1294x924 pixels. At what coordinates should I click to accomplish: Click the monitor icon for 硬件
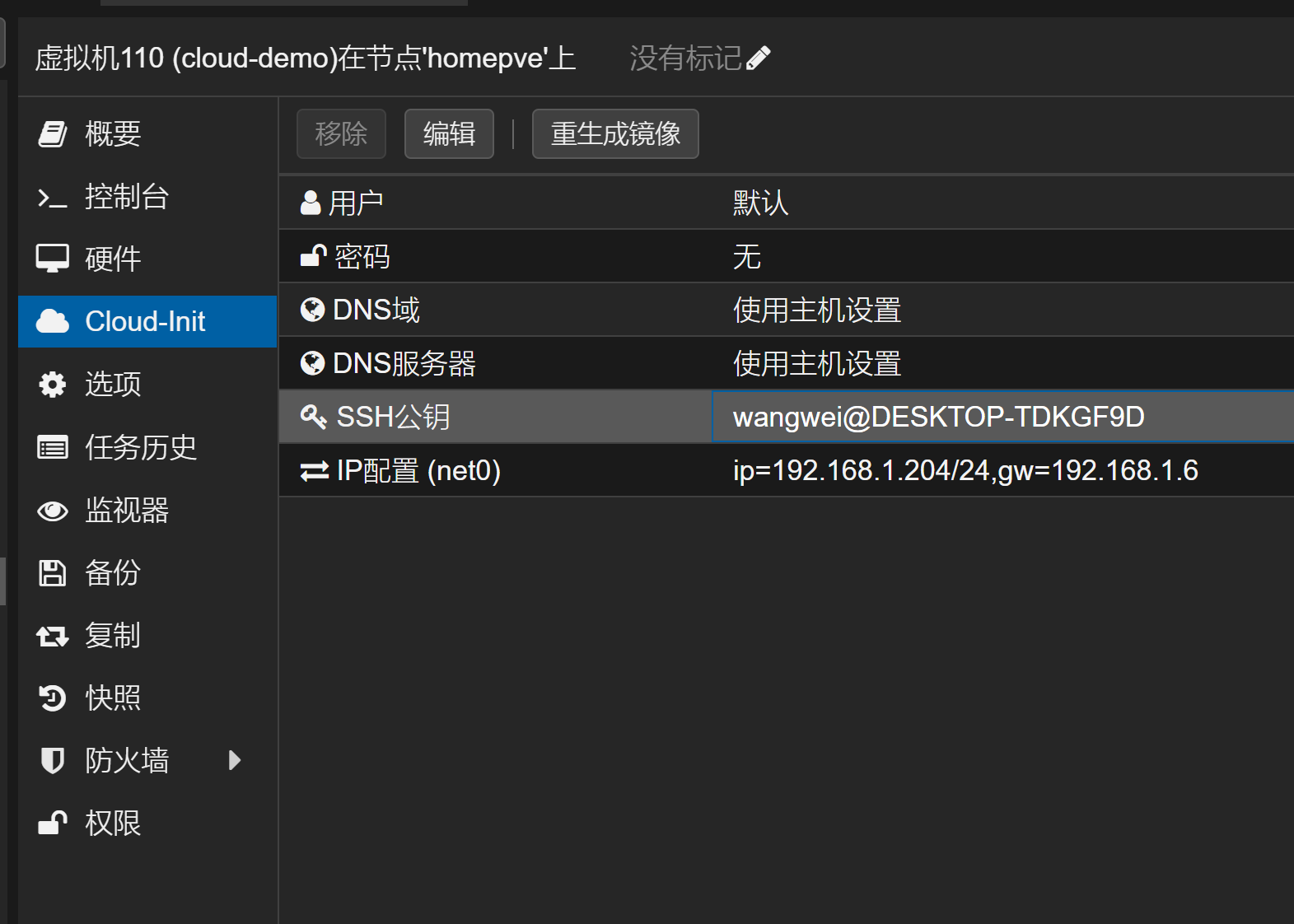click(53, 259)
